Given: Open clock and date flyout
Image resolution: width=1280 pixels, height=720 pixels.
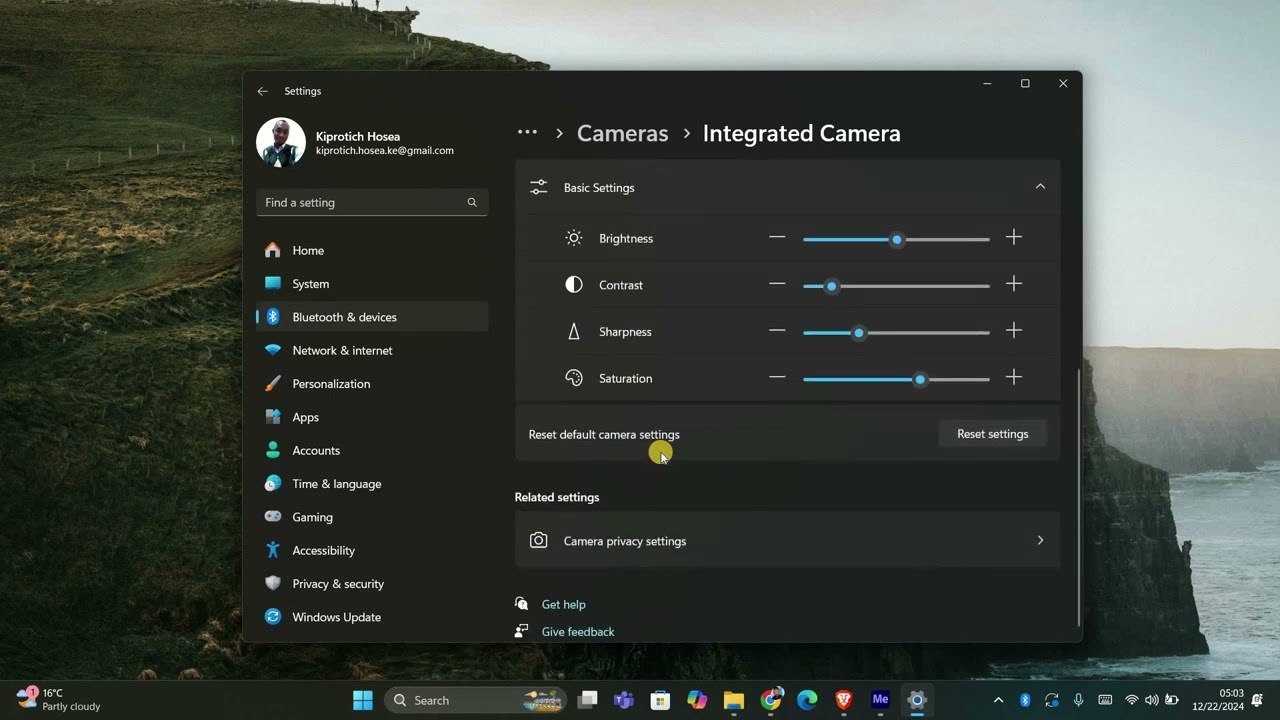Looking at the screenshot, I should 1217,700.
